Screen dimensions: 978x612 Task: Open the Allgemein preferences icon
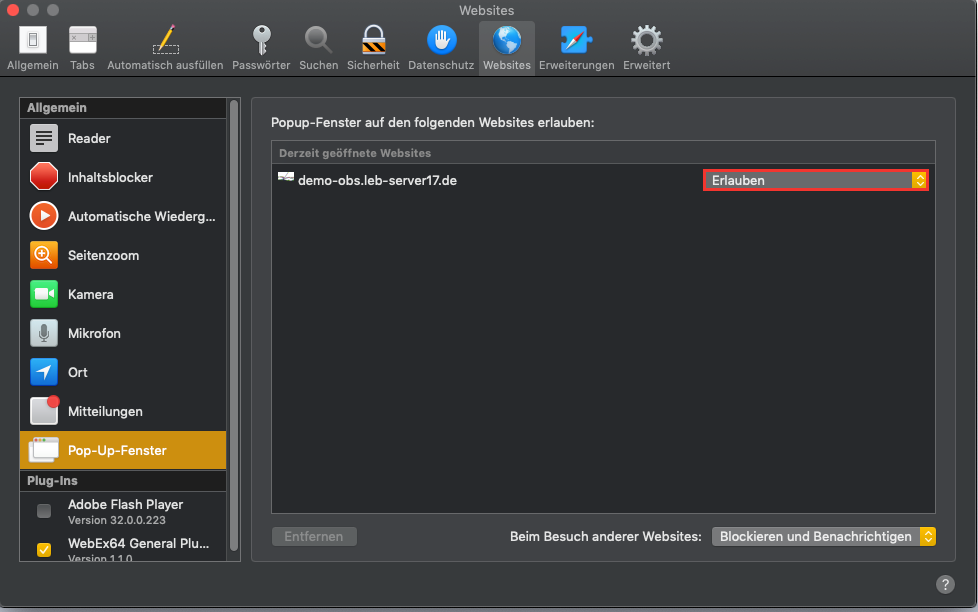(x=33, y=41)
